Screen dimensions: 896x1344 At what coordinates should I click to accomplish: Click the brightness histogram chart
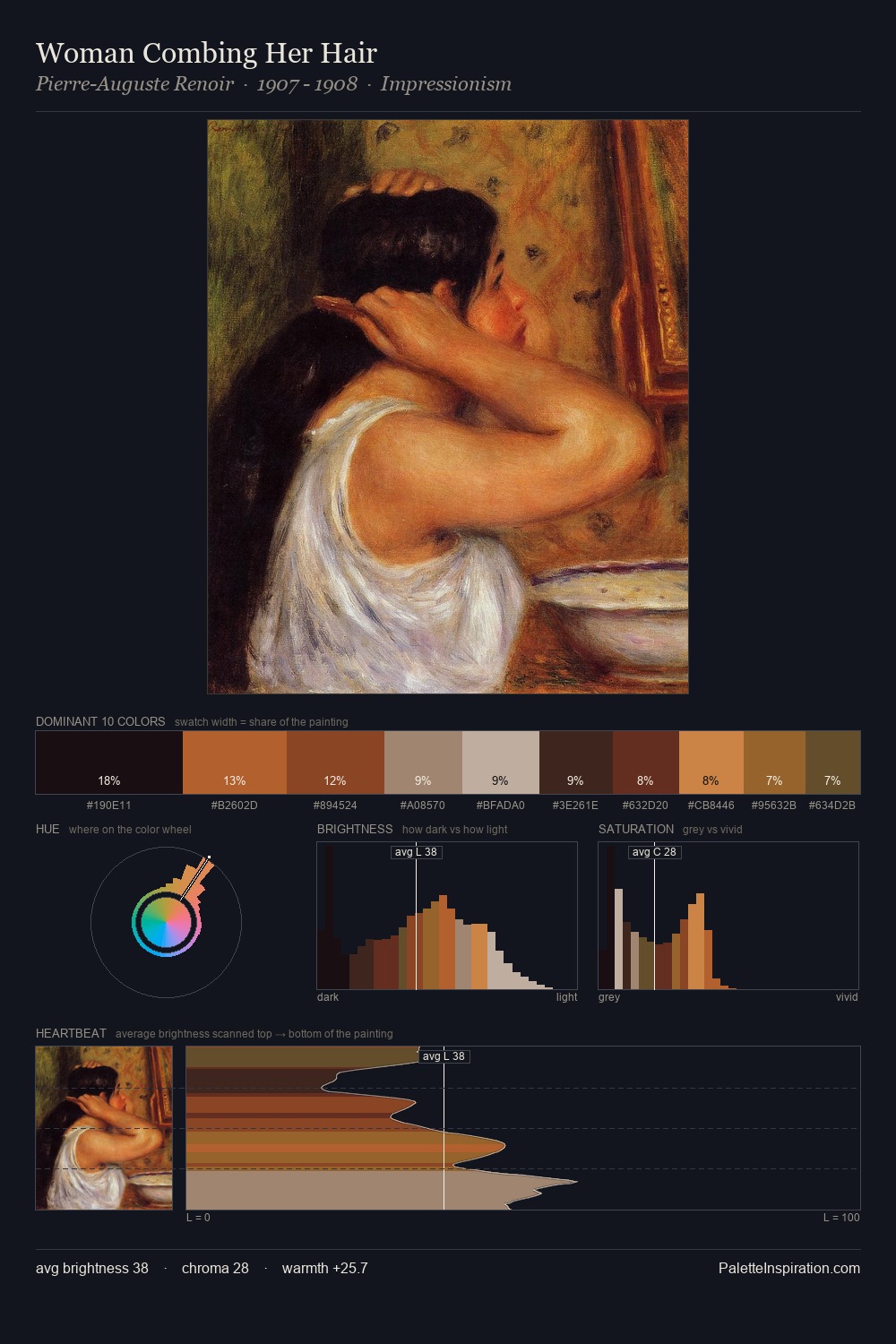point(447,916)
